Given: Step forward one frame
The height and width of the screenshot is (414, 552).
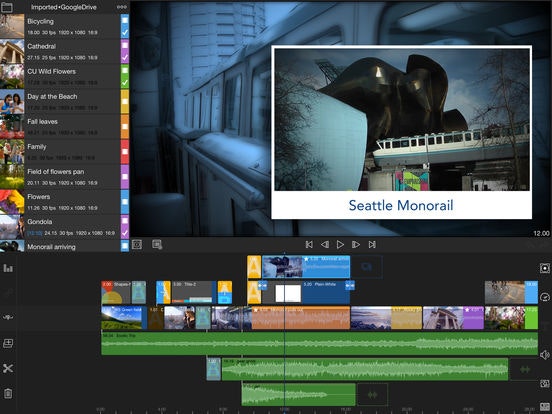Looking at the screenshot, I should 356,244.
